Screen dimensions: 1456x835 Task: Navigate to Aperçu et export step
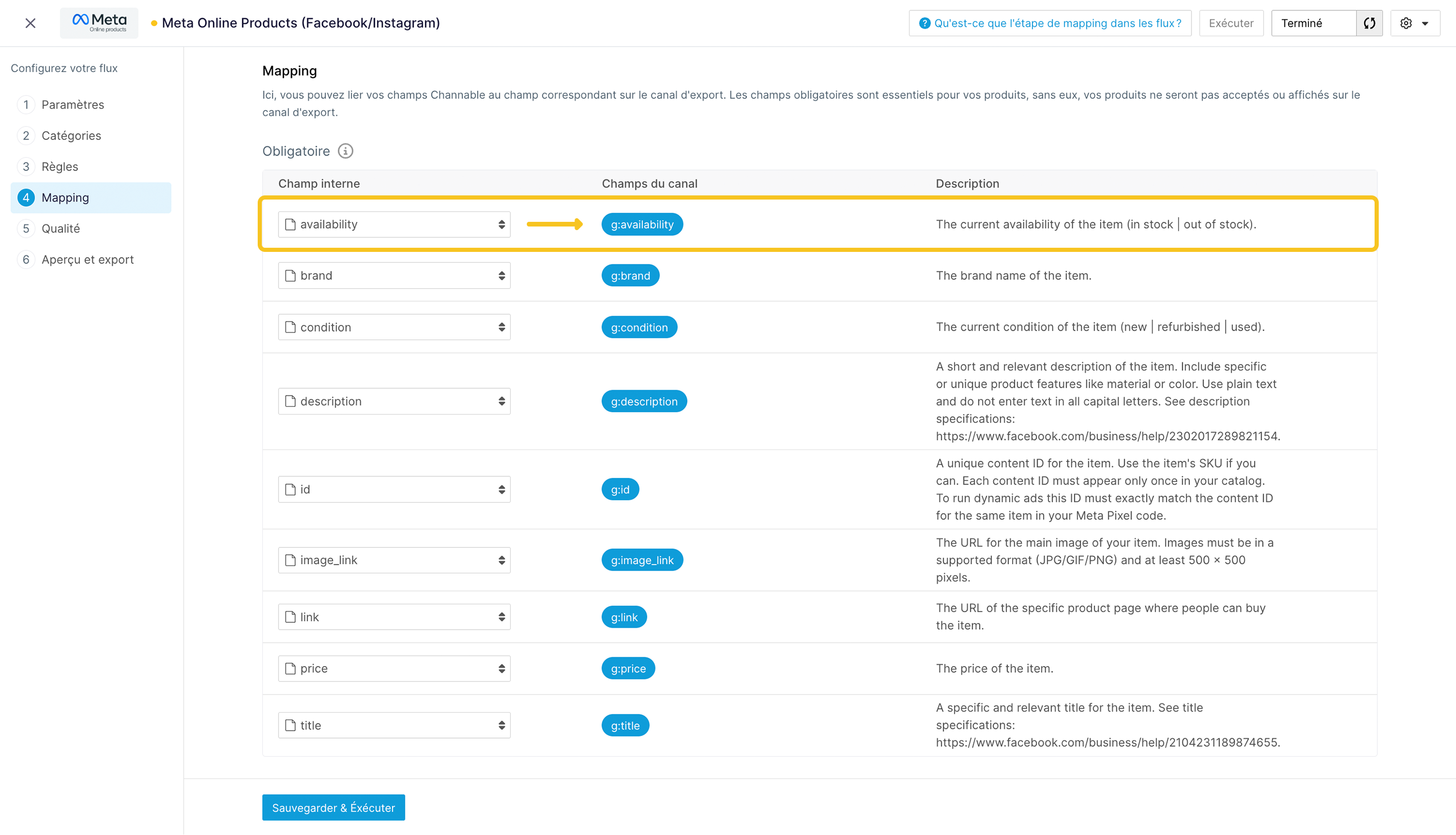[87, 260]
